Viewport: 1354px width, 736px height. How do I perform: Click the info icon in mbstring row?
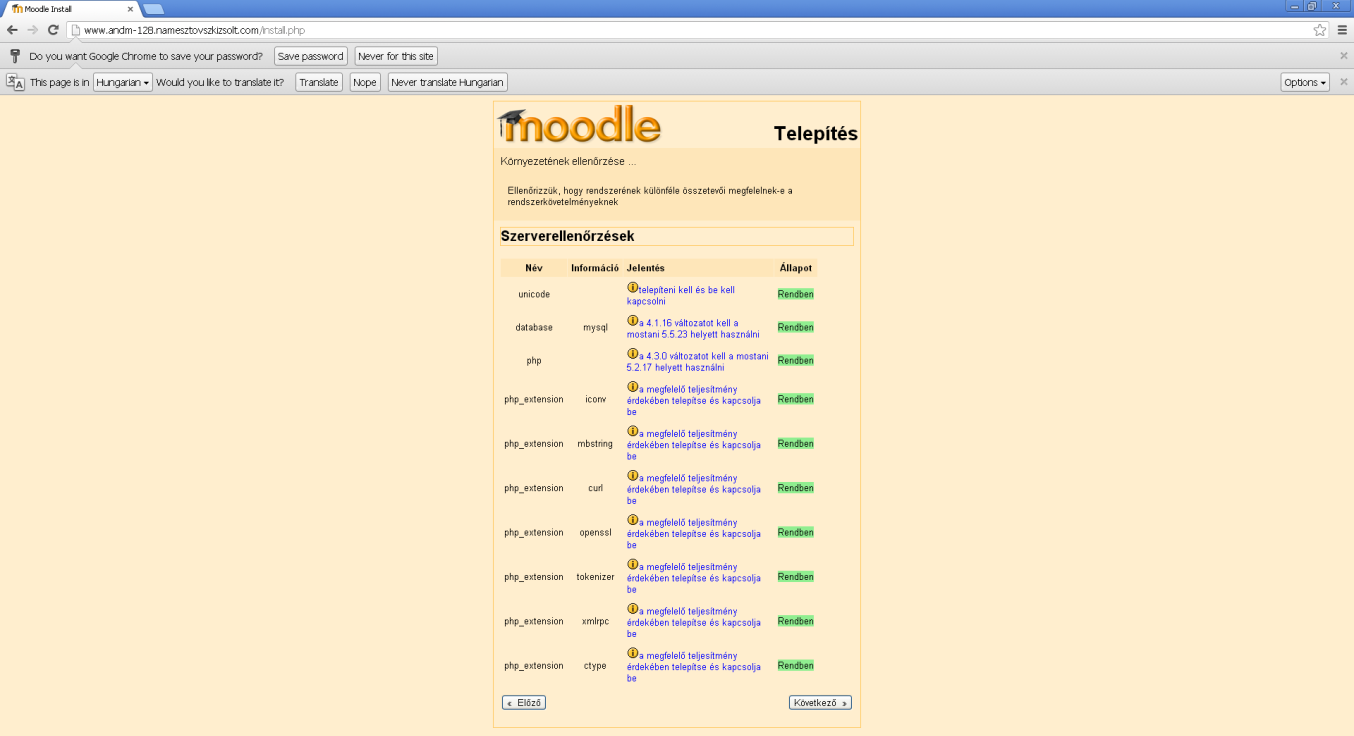click(x=632, y=431)
